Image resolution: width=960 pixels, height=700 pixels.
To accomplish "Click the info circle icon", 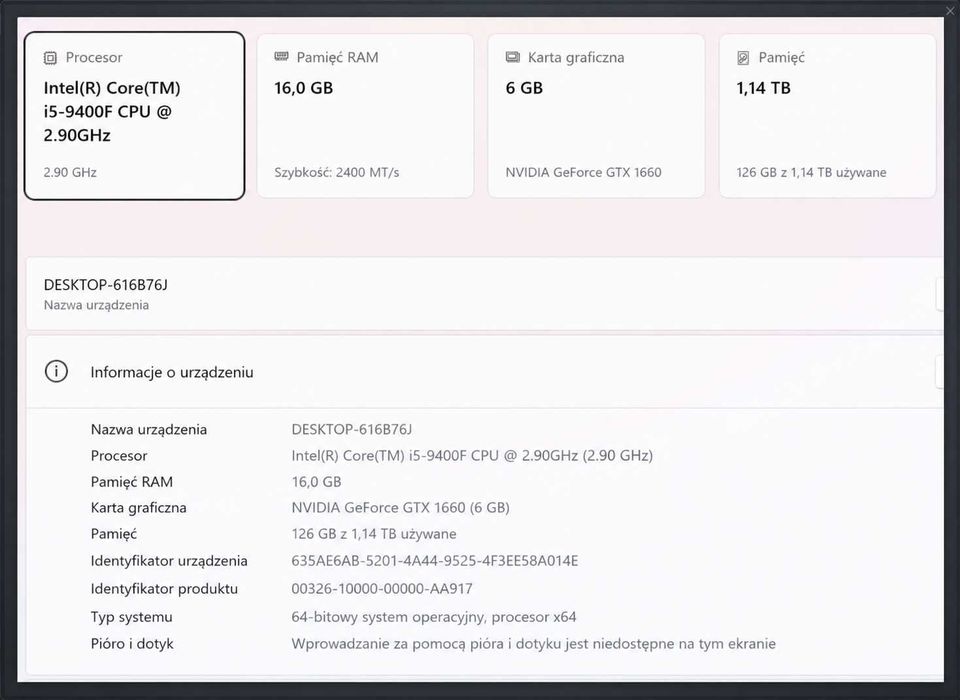I will [56, 371].
